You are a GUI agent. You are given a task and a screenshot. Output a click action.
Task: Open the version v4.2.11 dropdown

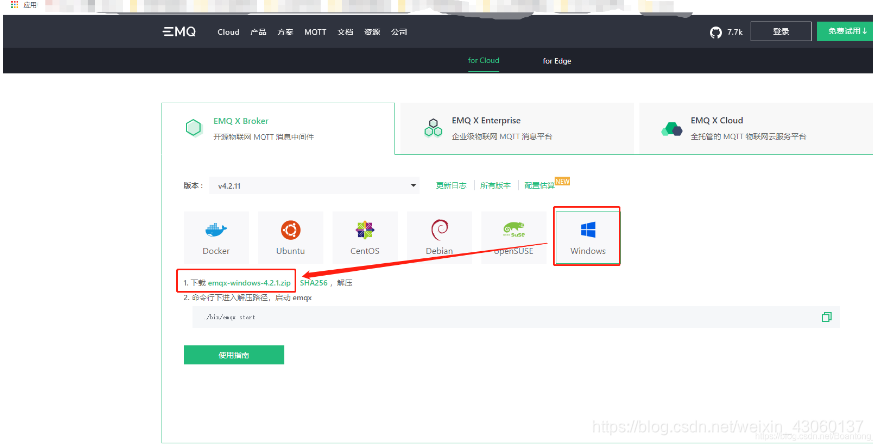tap(315, 185)
